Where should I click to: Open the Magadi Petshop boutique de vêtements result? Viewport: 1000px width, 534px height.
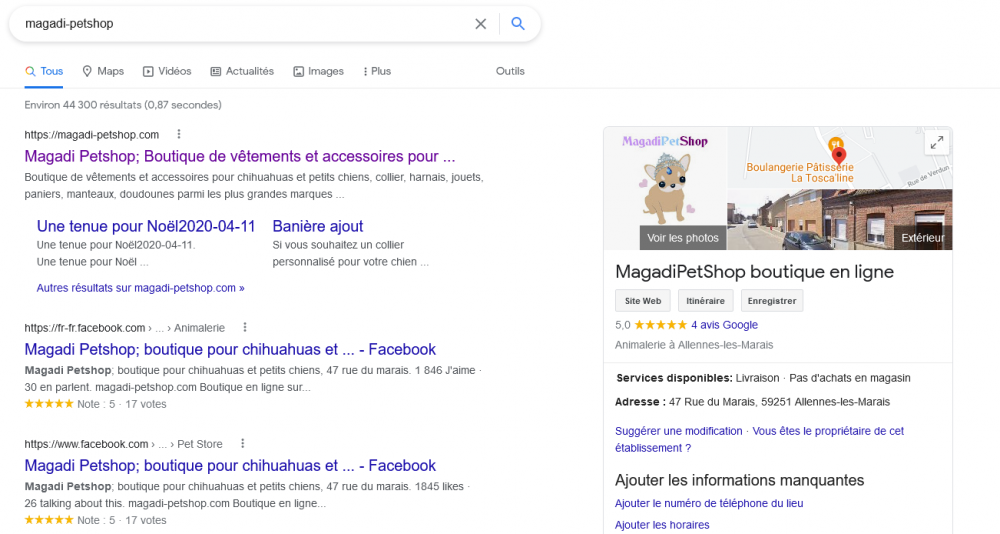pos(240,156)
